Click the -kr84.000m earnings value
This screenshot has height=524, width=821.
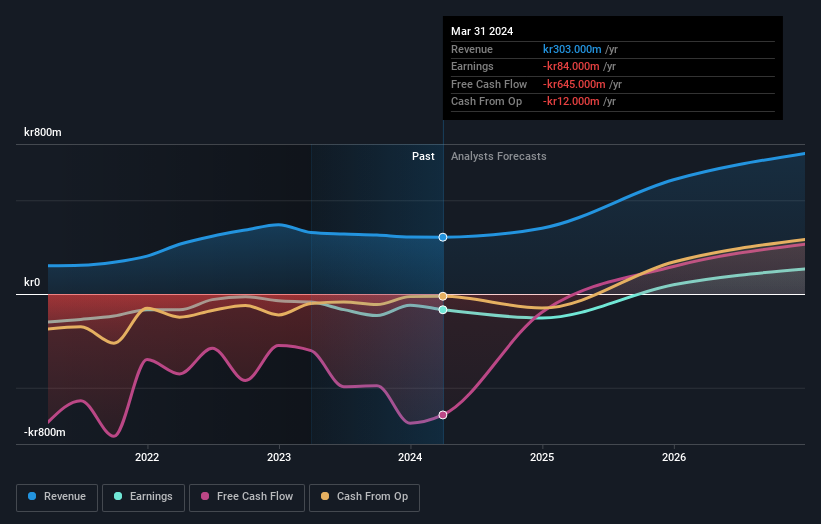tap(571, 66)
